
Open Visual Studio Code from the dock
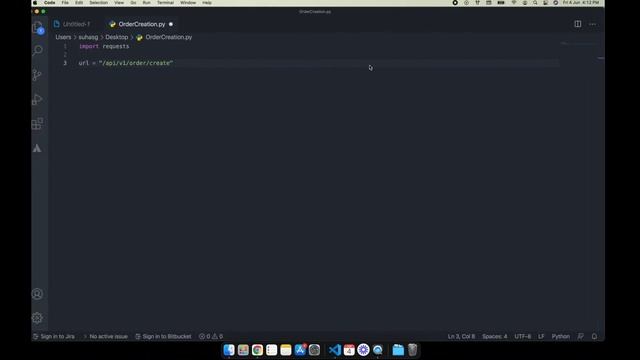335,350
